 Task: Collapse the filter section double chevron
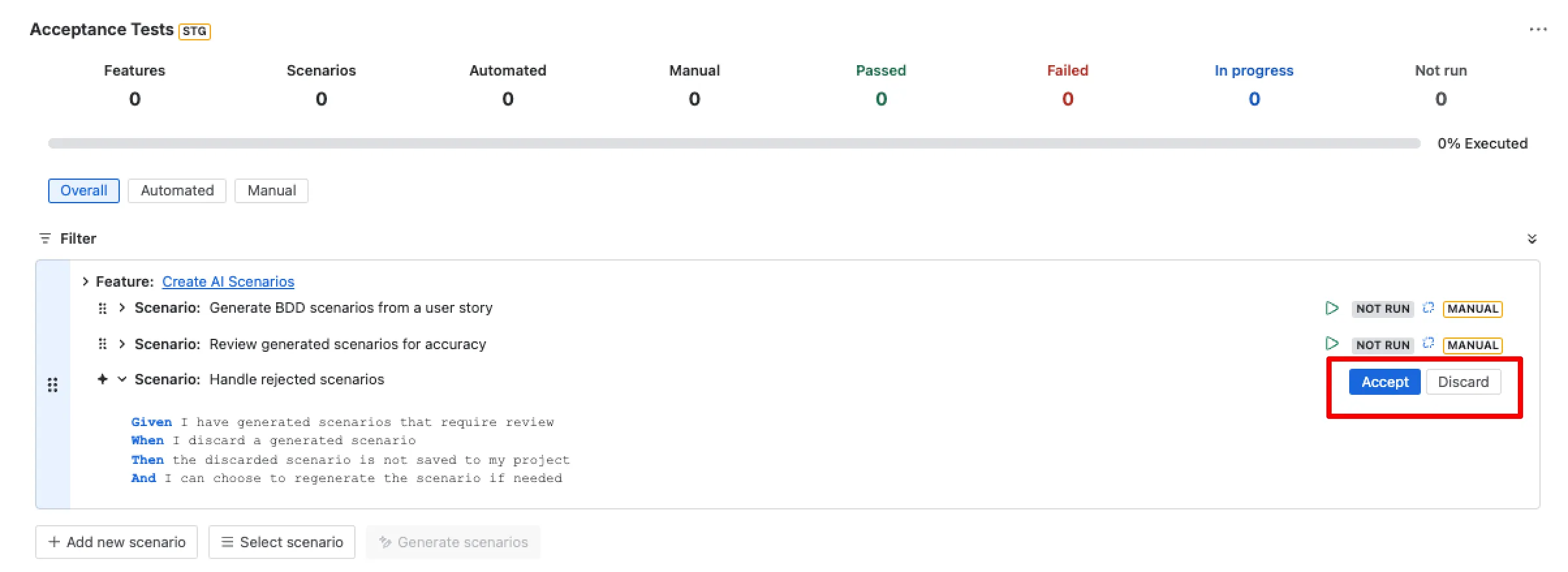coord(1532,238)
